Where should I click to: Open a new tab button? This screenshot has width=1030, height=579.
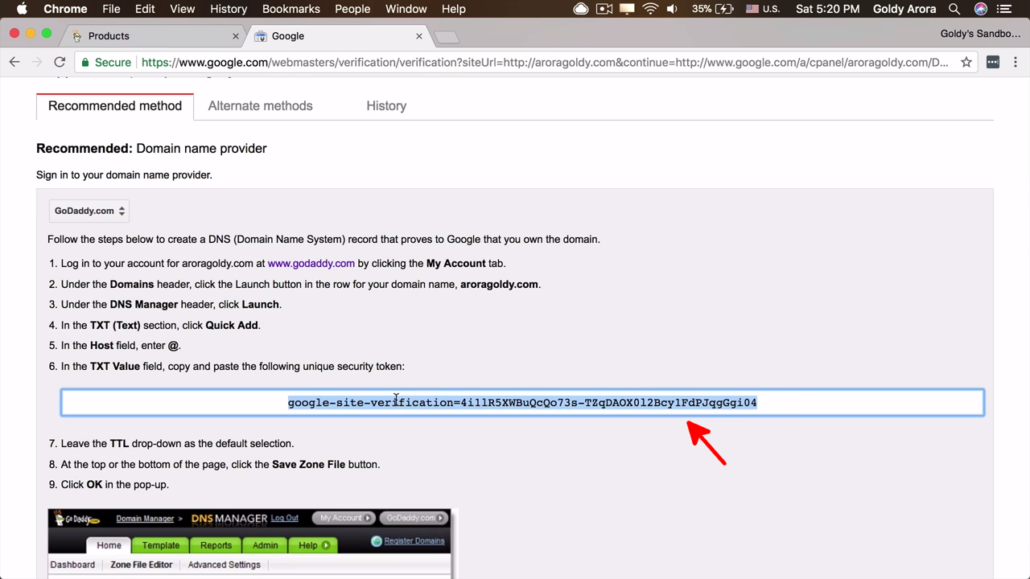coord(447,37)
